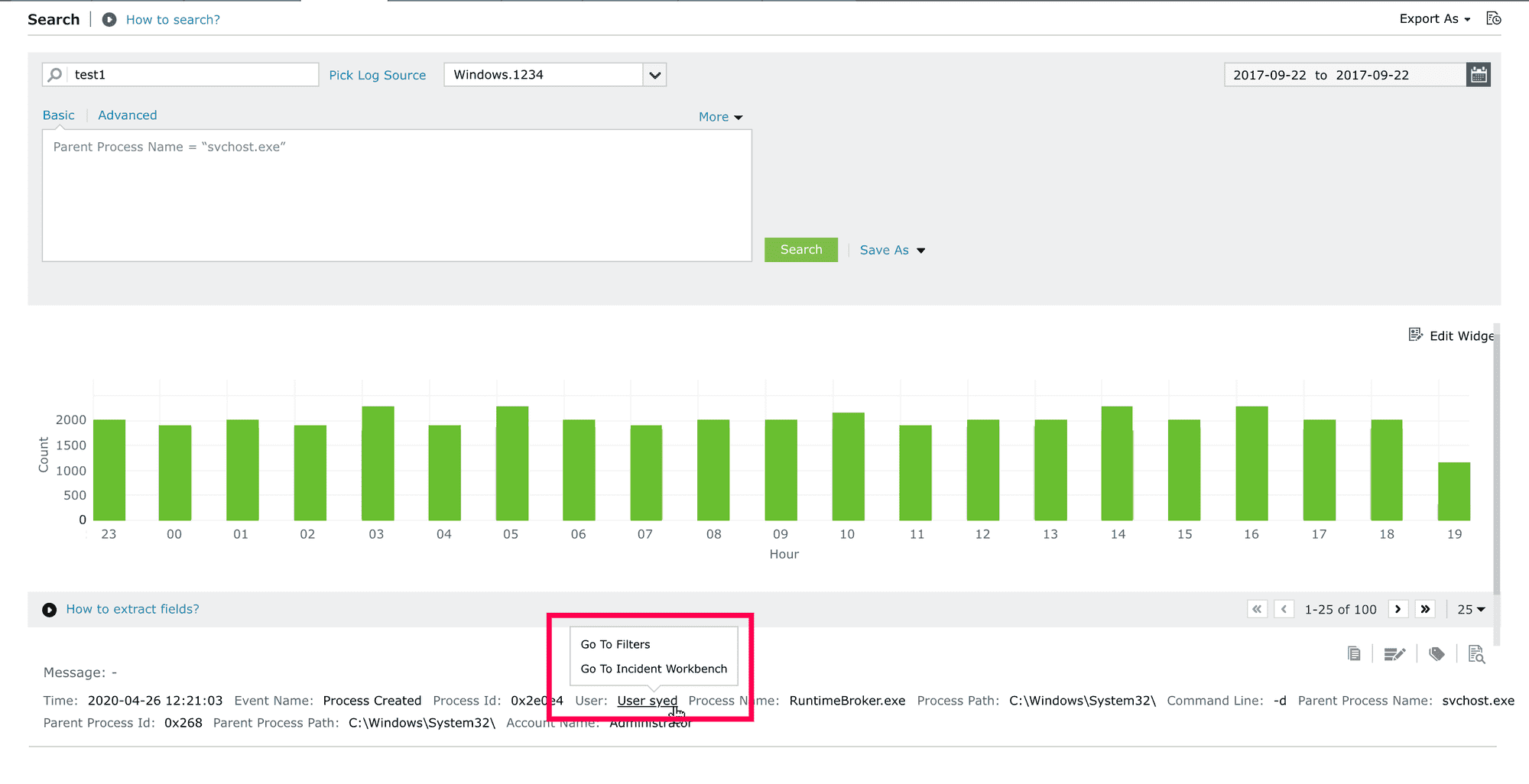Click the chart bar for hour 19

1454,491
